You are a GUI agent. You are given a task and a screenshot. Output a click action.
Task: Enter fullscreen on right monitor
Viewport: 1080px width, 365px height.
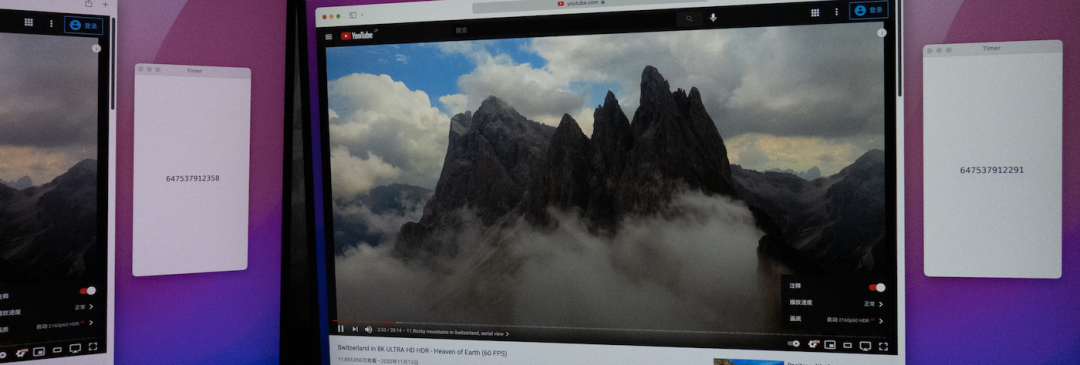tap(883, 346)
